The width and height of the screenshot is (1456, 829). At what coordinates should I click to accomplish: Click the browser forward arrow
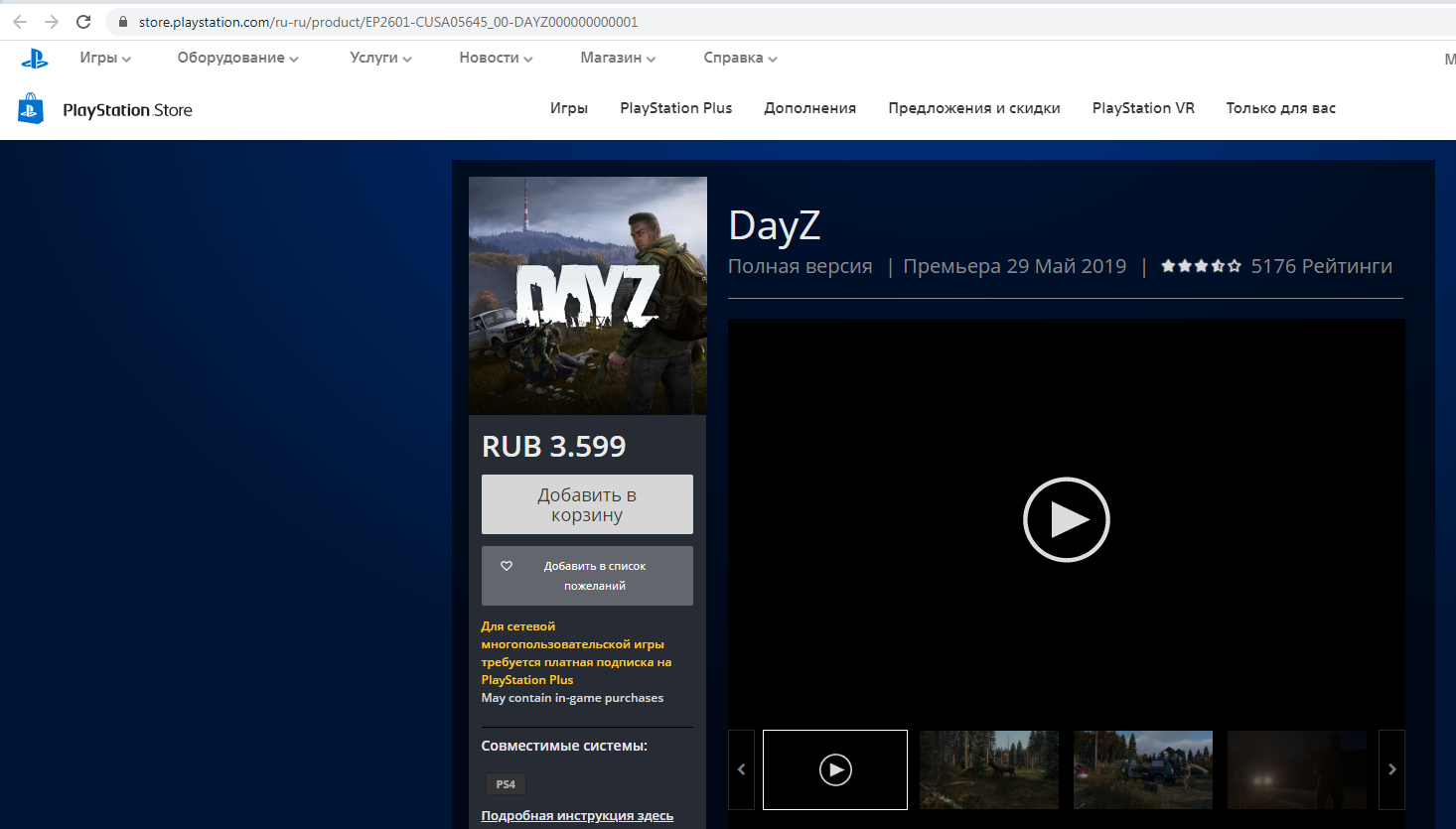pyautogui.click(x=52, y=22)
